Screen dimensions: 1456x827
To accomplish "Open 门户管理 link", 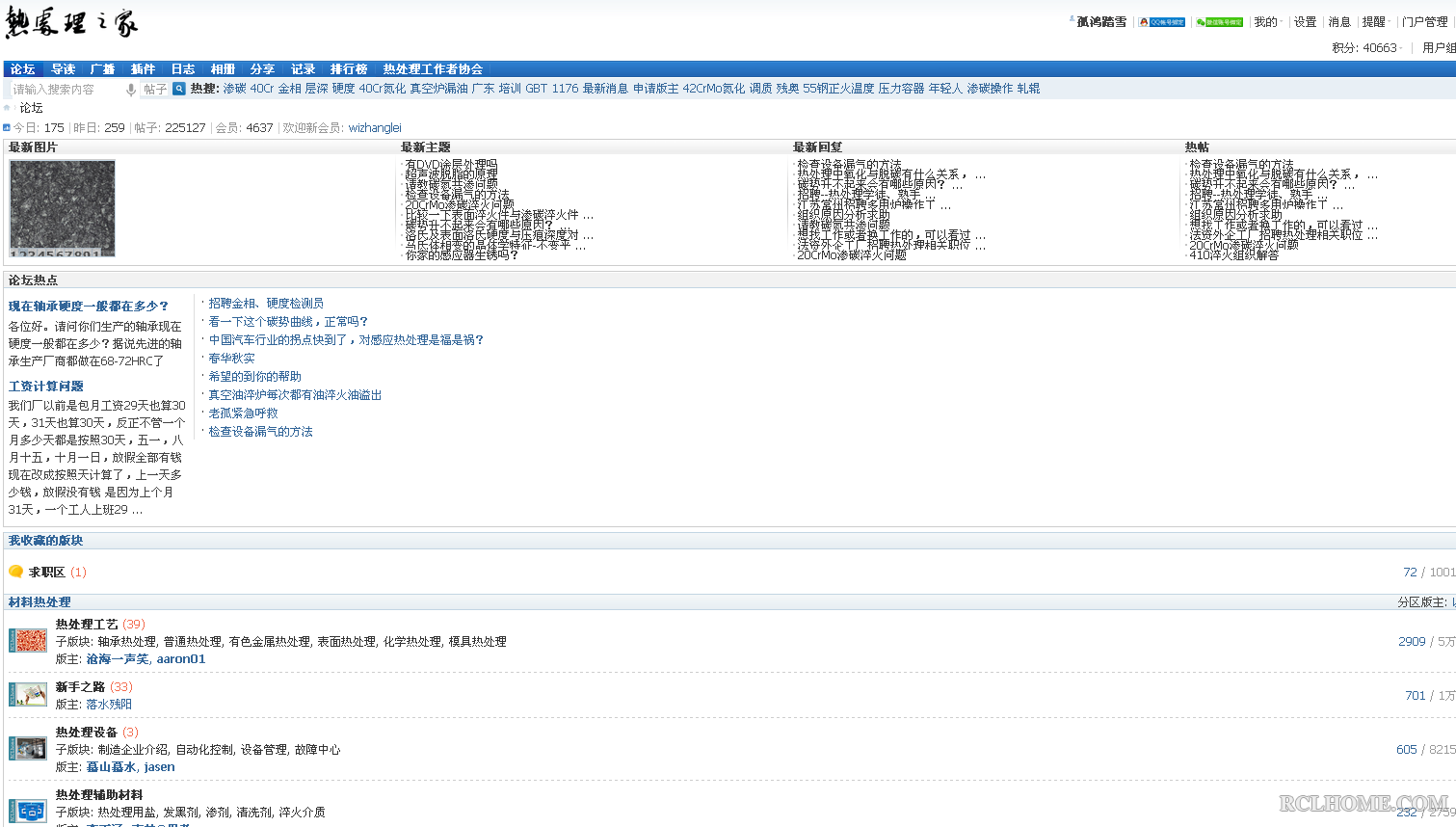I will point(1425,22).
